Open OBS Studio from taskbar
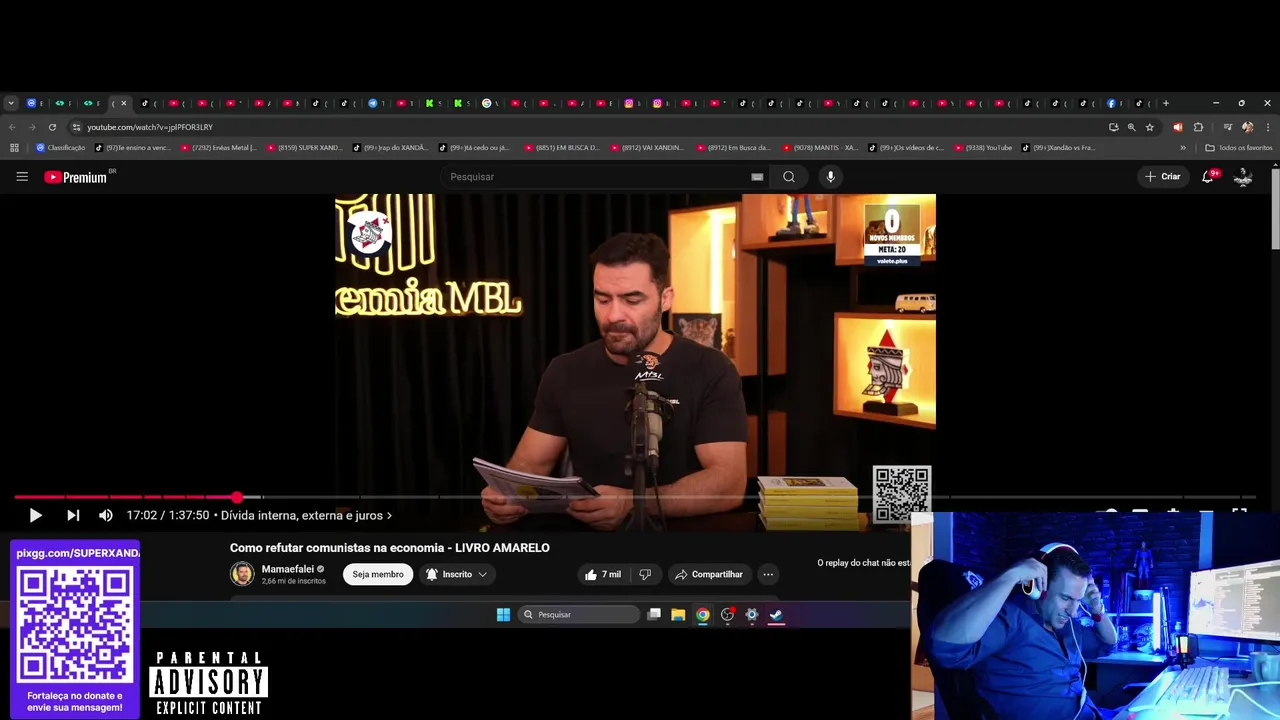 point(727,615)
